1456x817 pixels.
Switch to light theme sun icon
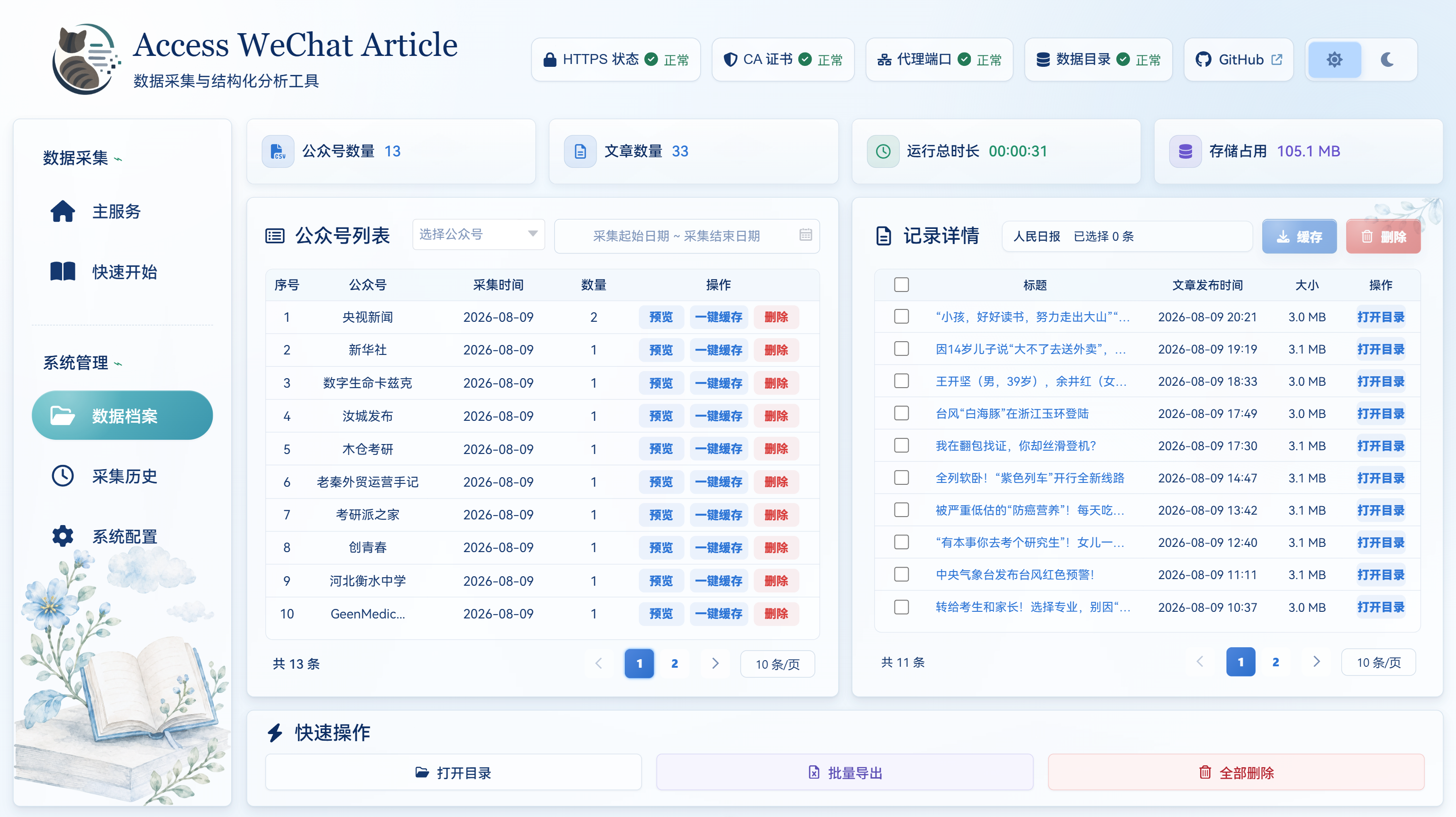click(x=1335, y=59)
